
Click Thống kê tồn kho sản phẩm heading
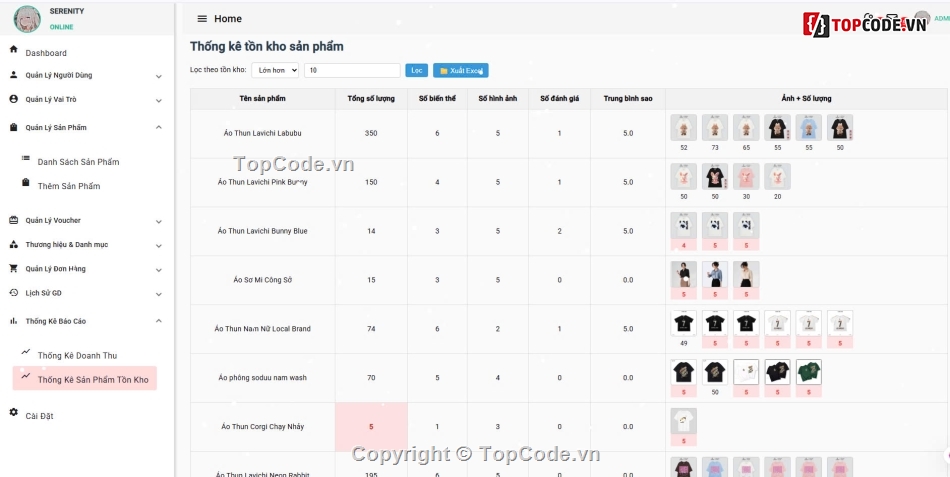tap(267, 46)
